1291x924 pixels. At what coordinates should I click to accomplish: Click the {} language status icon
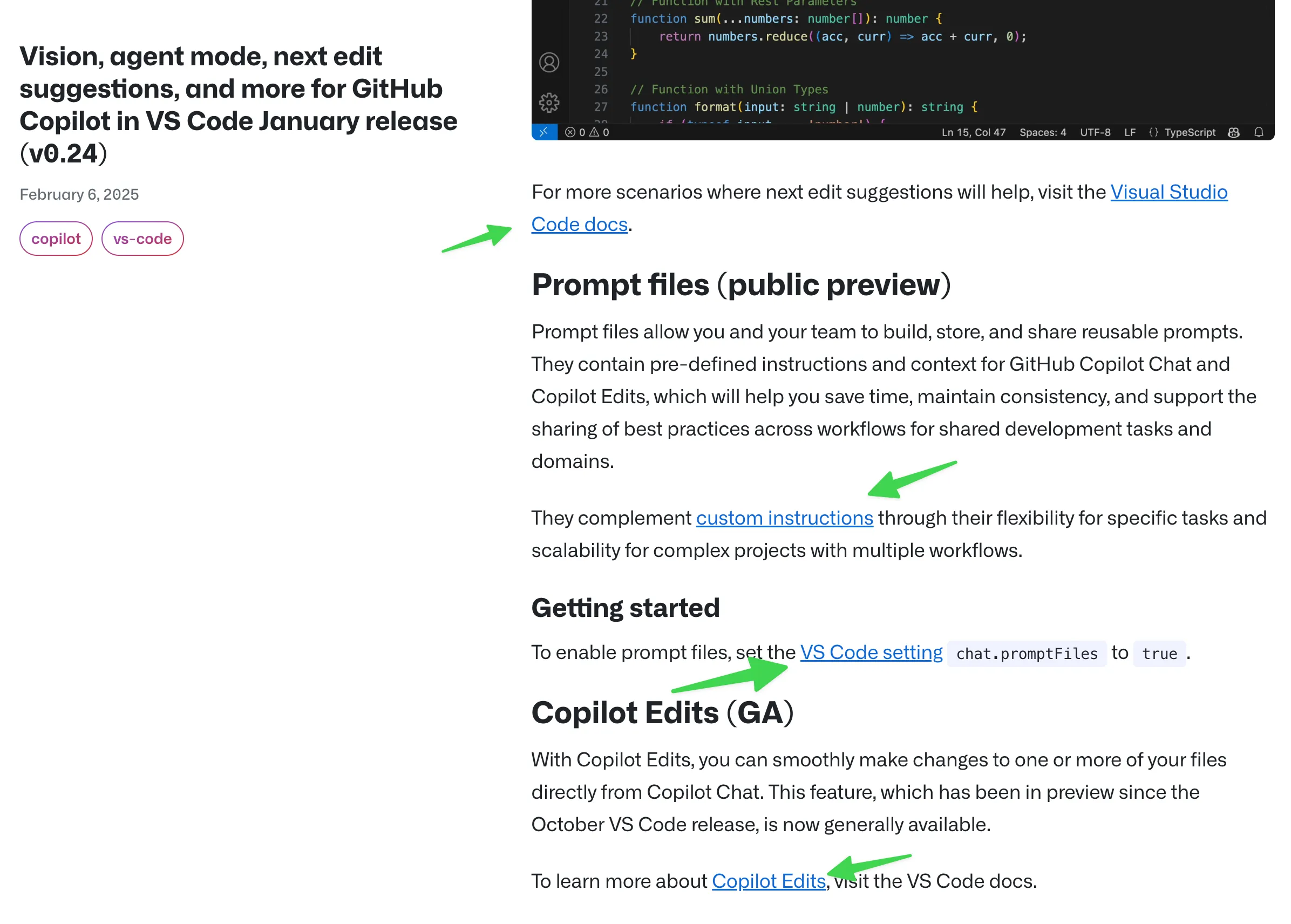point(1153,132)
